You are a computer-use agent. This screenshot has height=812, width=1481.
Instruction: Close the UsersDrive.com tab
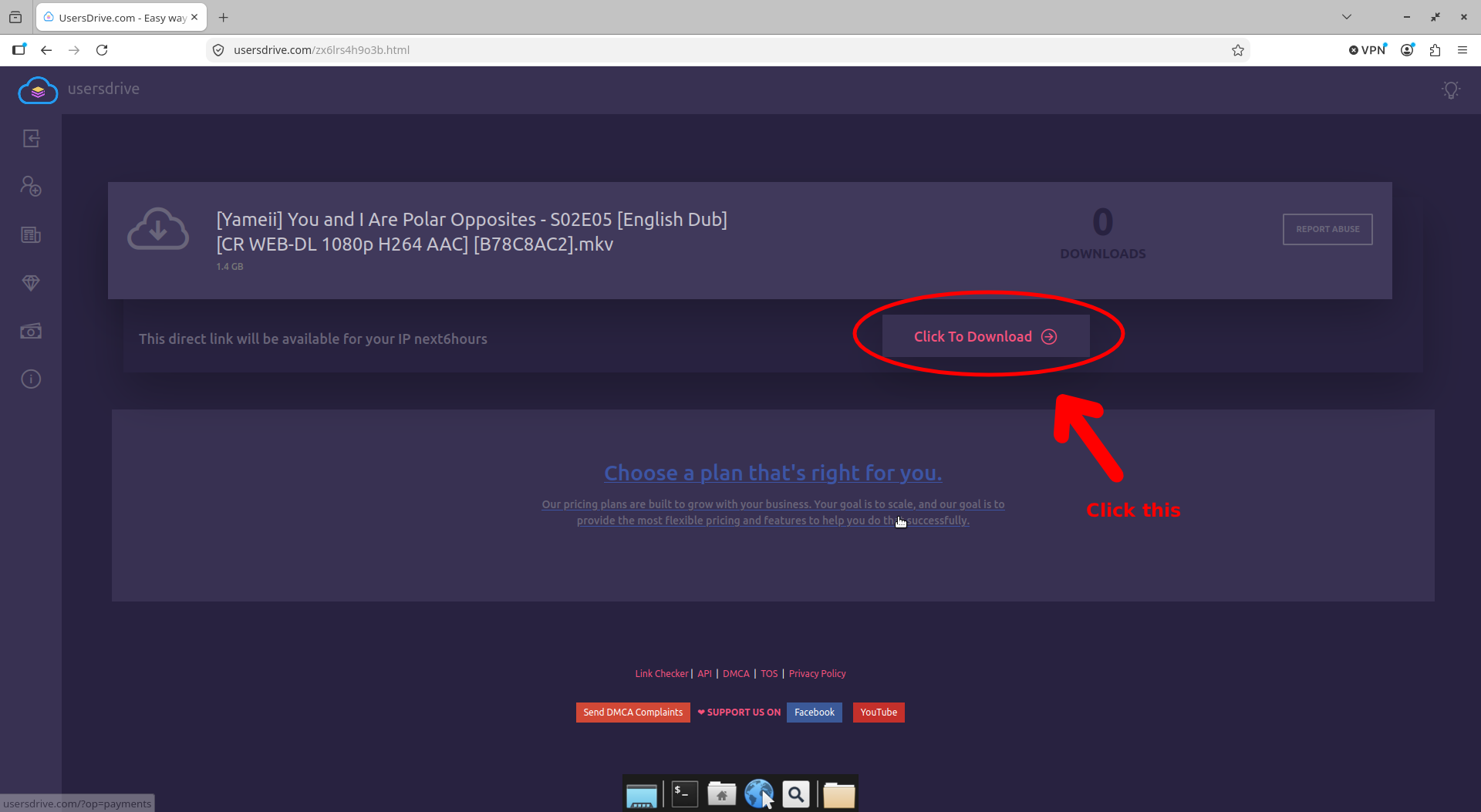click(x=194, y=17)
